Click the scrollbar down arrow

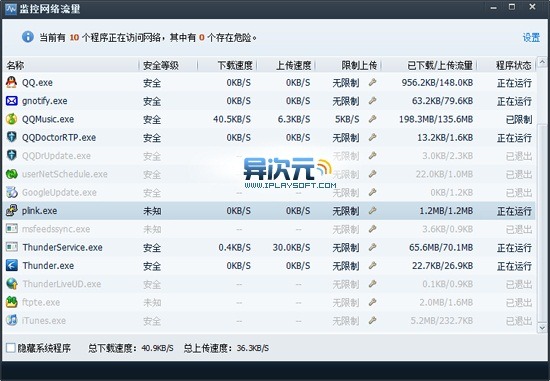point(542,328)
